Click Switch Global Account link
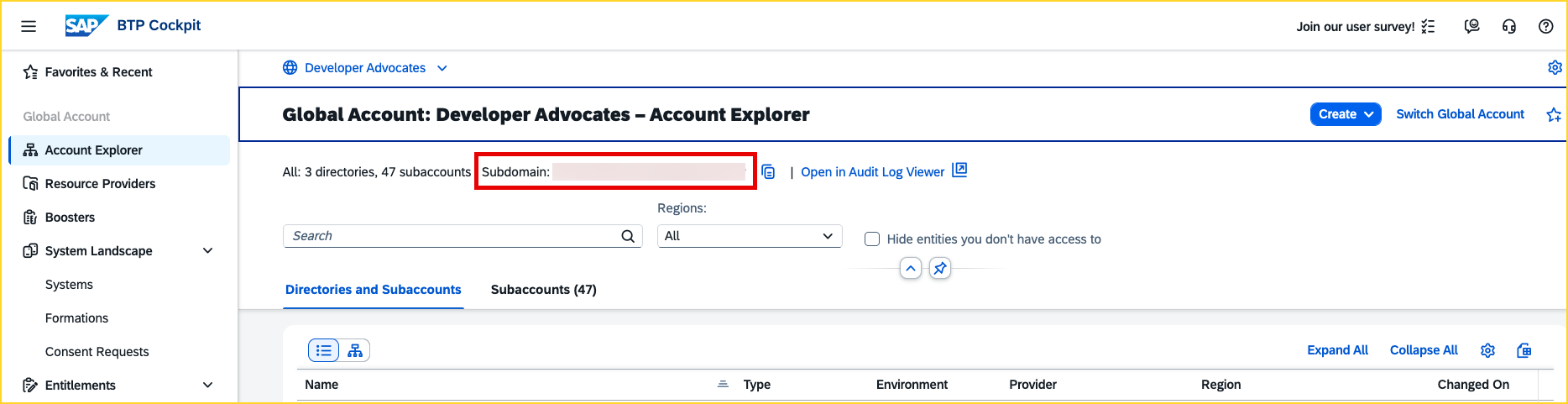Viewport: 1568px width, 404px height. tap(1461, 114)
